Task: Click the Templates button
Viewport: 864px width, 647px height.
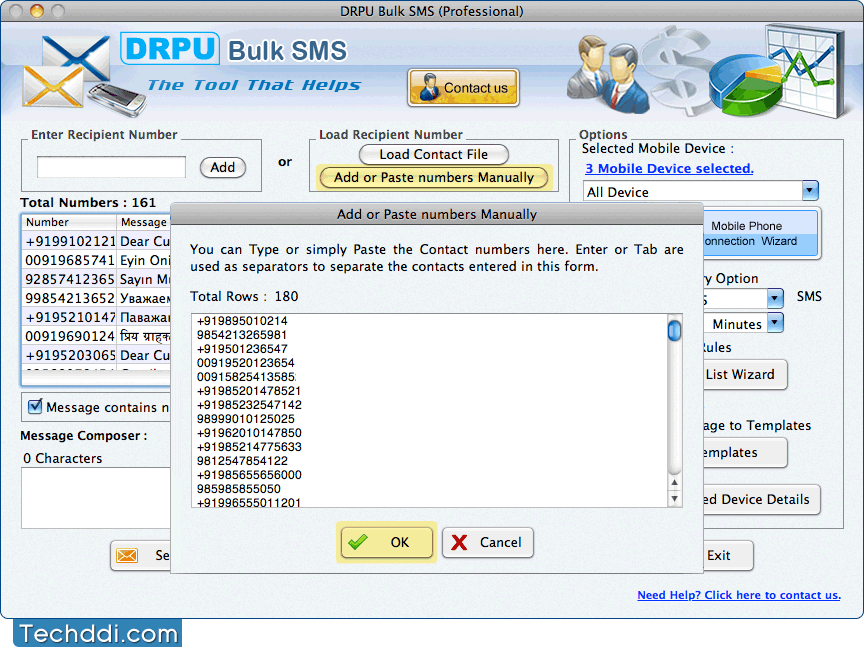Action: [745, 452]
